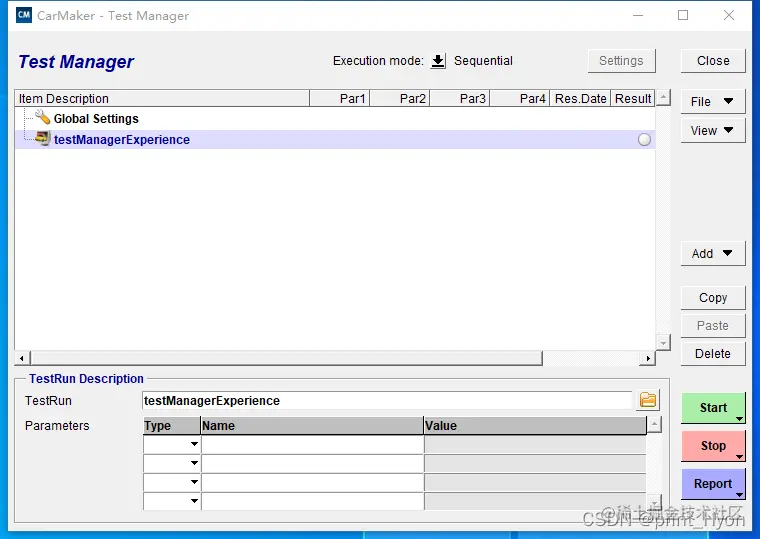Click the Settings button
Screen dimensions: 760x539
point(621,61)
